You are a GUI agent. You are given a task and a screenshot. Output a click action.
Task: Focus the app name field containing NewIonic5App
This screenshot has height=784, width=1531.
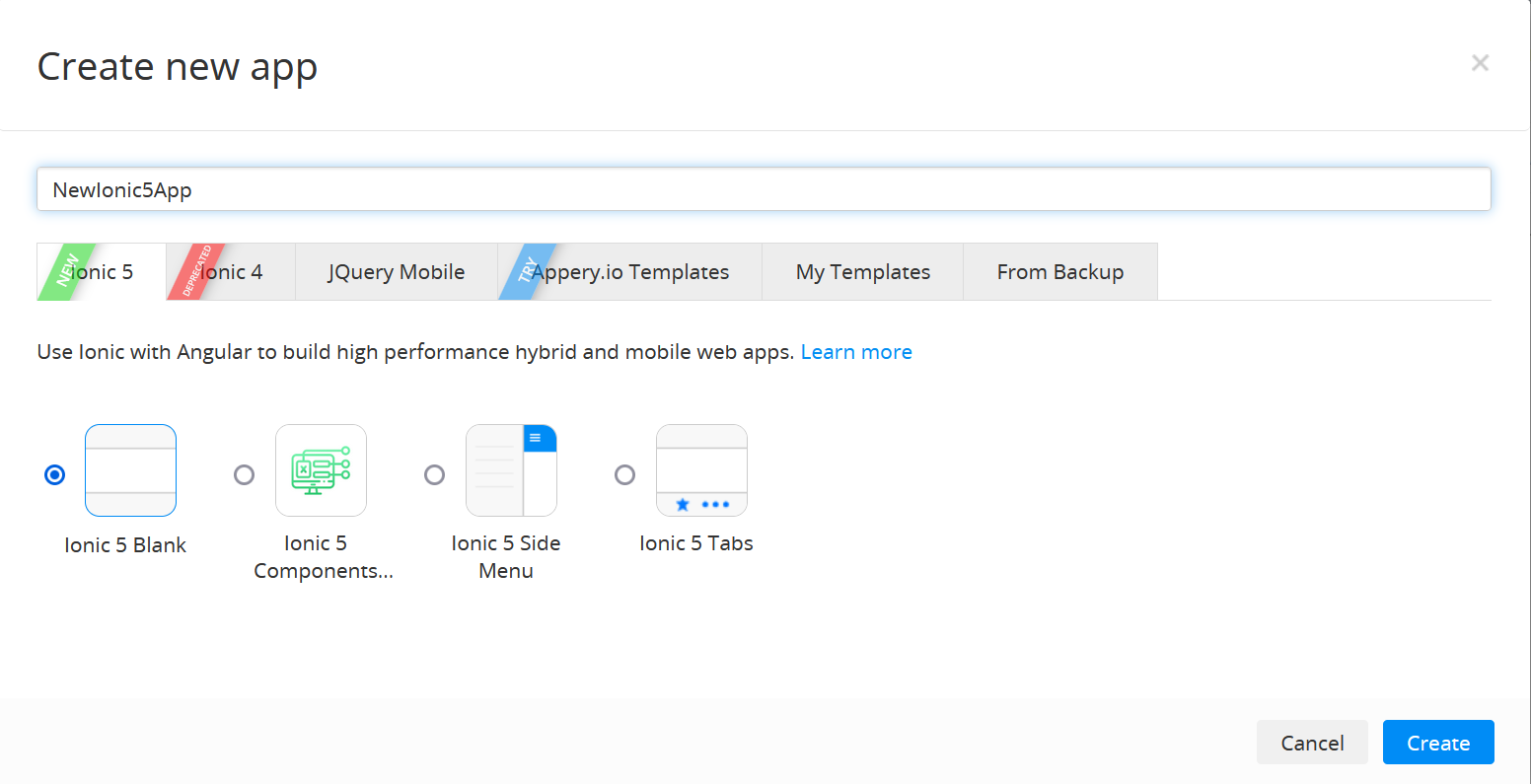[764, 189]
